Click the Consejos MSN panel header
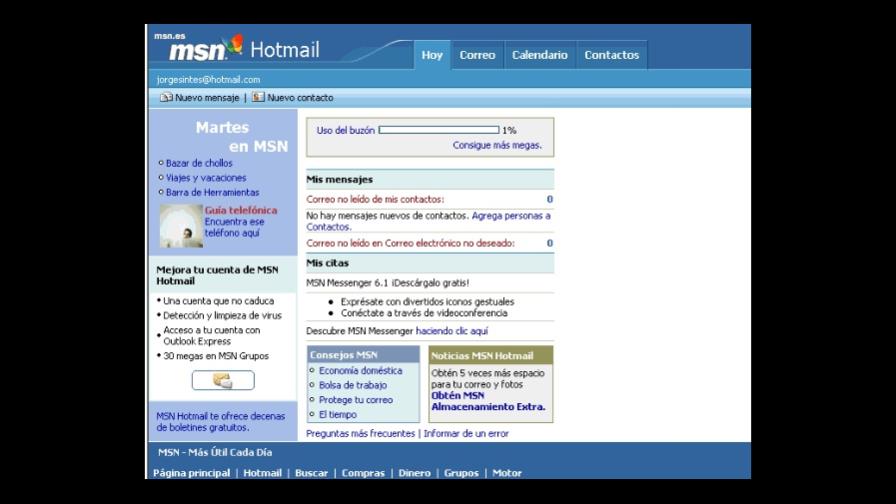Image resolution: width=896 pixels, height=504 pixels. pyautogui.click(x=363, y=355)
